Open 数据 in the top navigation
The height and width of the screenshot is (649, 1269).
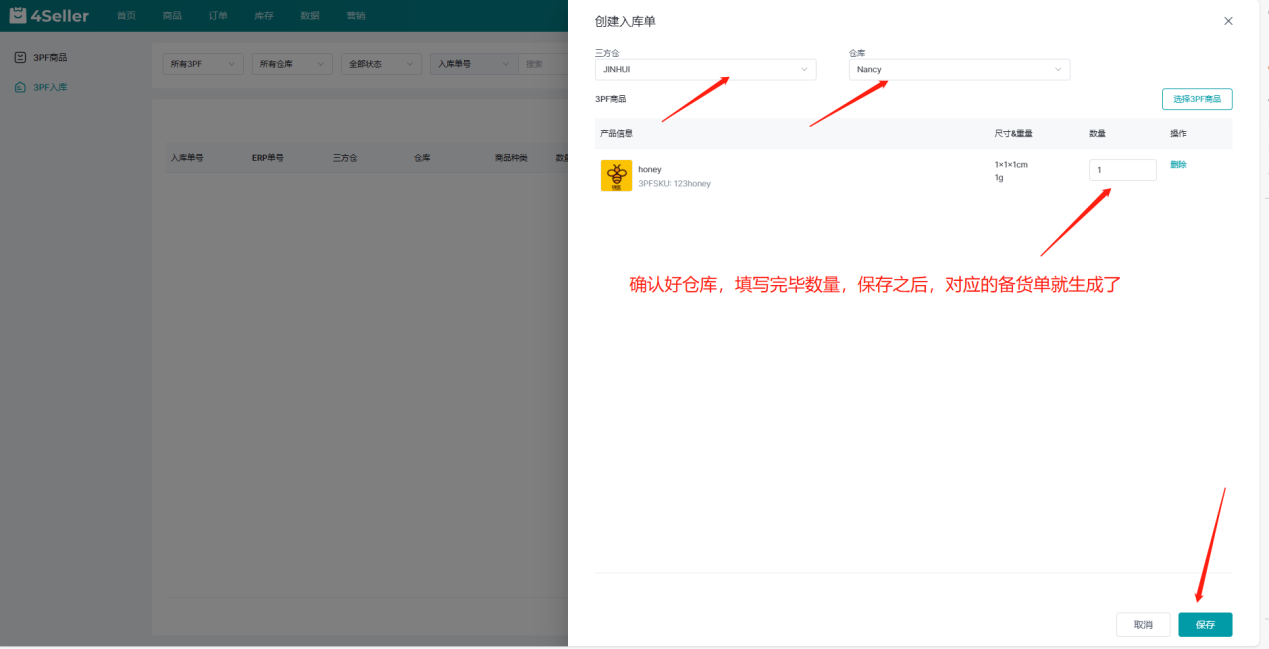[x=310, y=16]
